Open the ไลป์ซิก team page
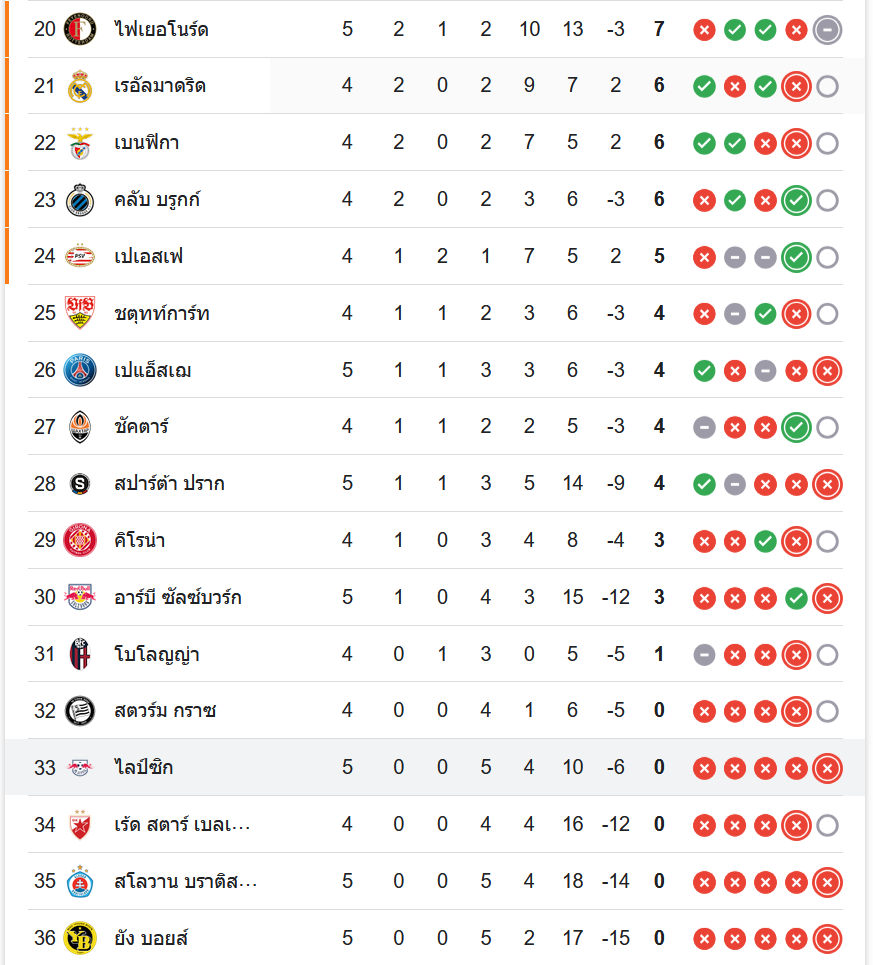873x965 pixels. coord(144,768)
